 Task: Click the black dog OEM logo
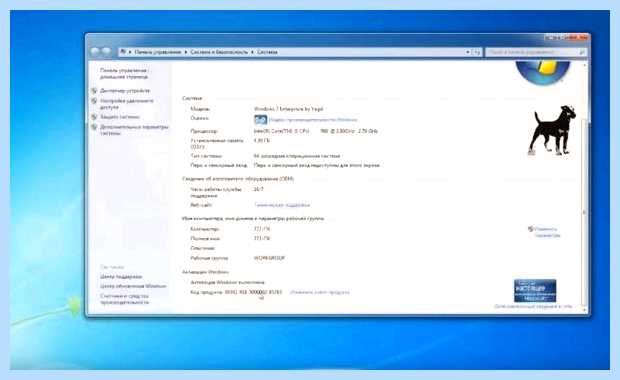click(552, 130)
